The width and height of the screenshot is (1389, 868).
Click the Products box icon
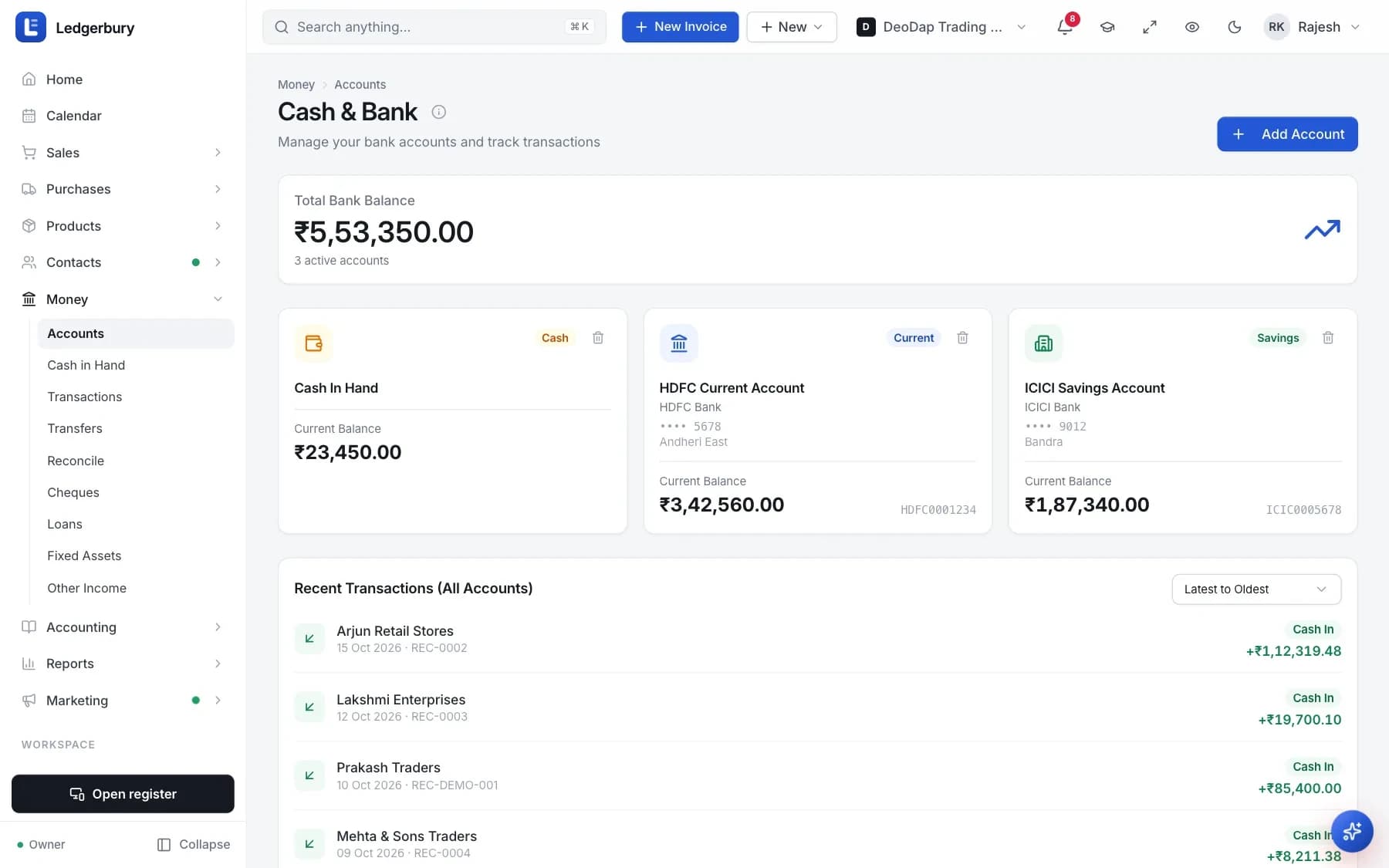point(29,225)
